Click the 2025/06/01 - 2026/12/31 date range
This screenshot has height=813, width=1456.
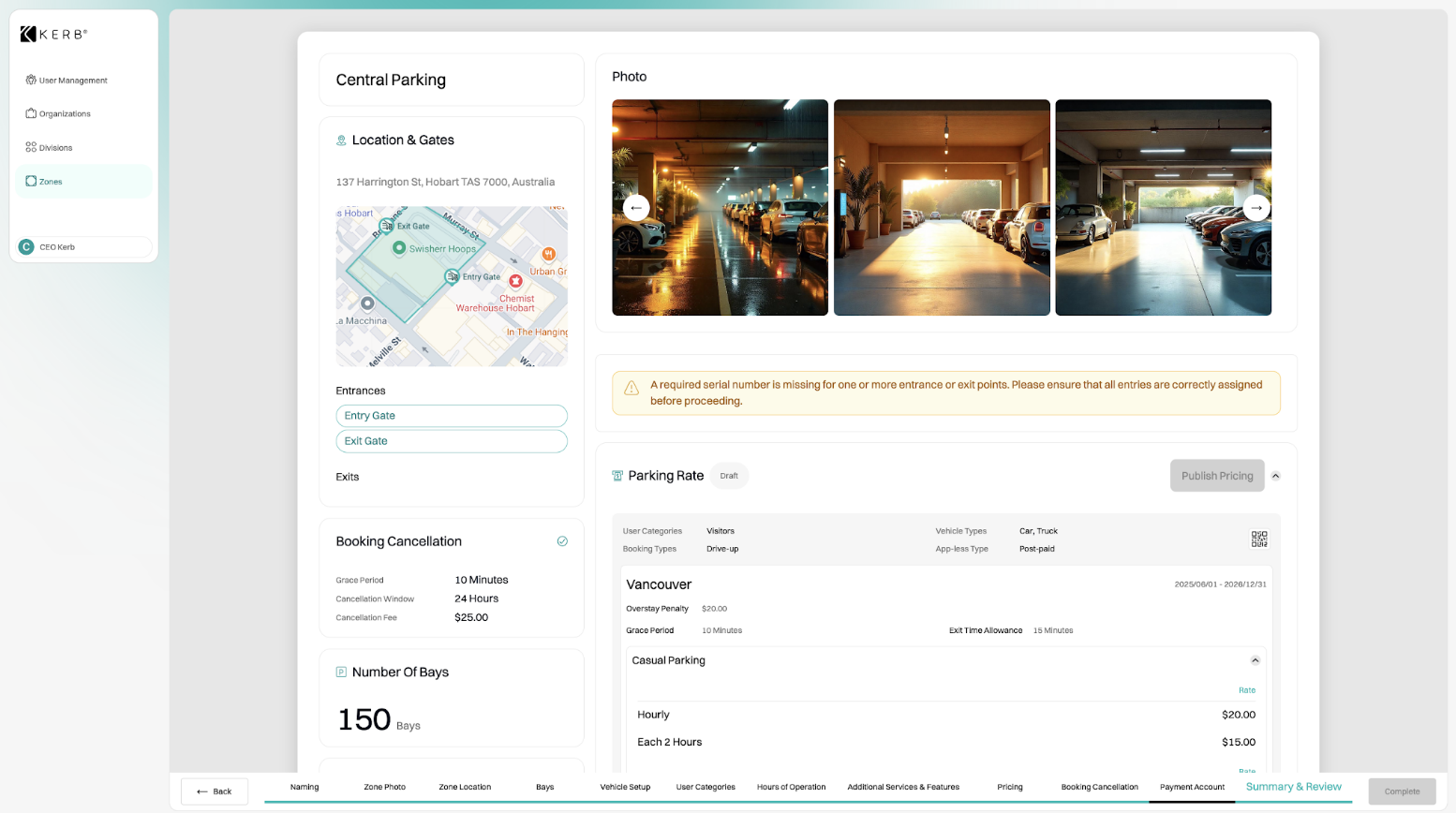1220,584
